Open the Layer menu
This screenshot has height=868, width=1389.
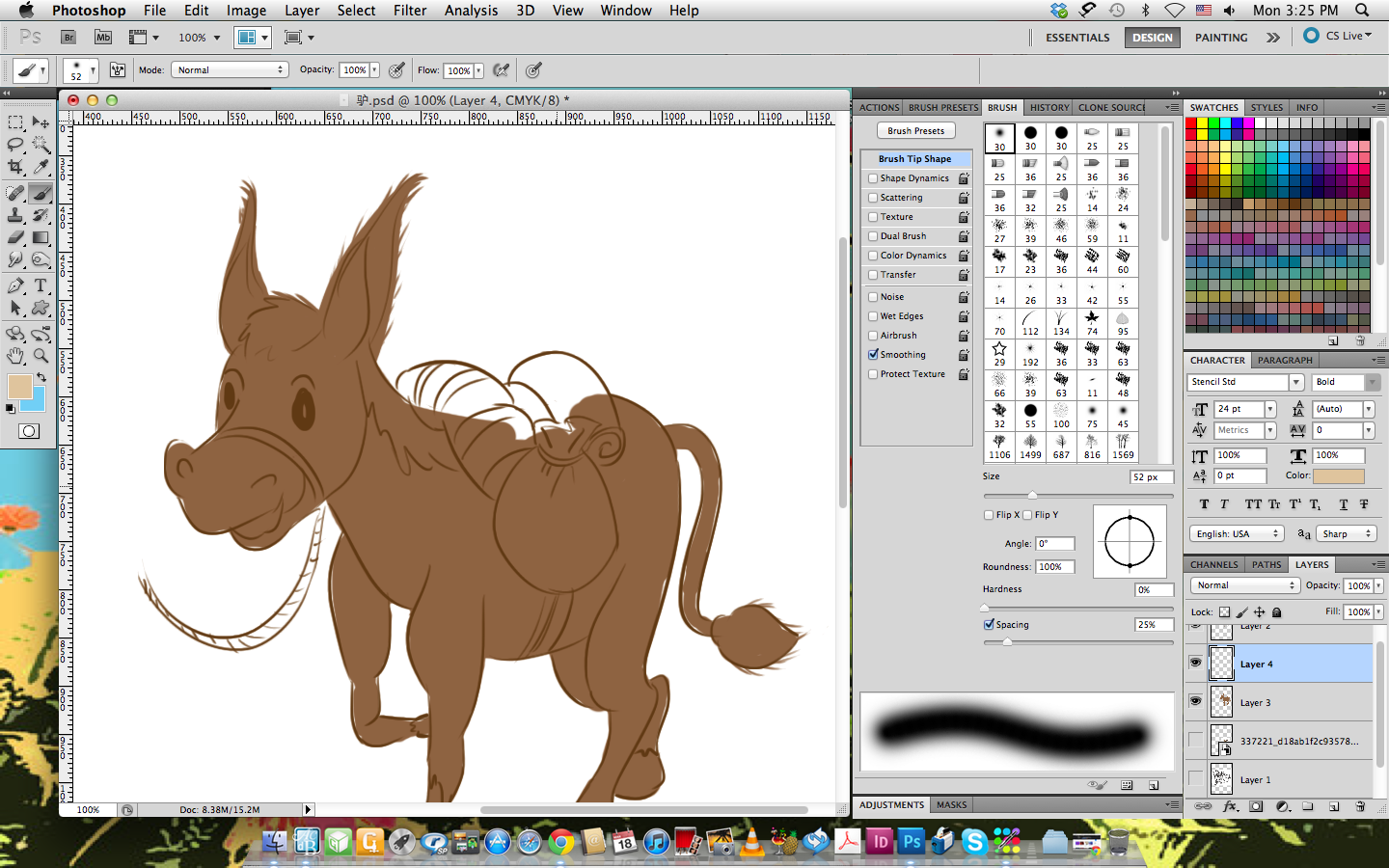(x=302, y=11)
